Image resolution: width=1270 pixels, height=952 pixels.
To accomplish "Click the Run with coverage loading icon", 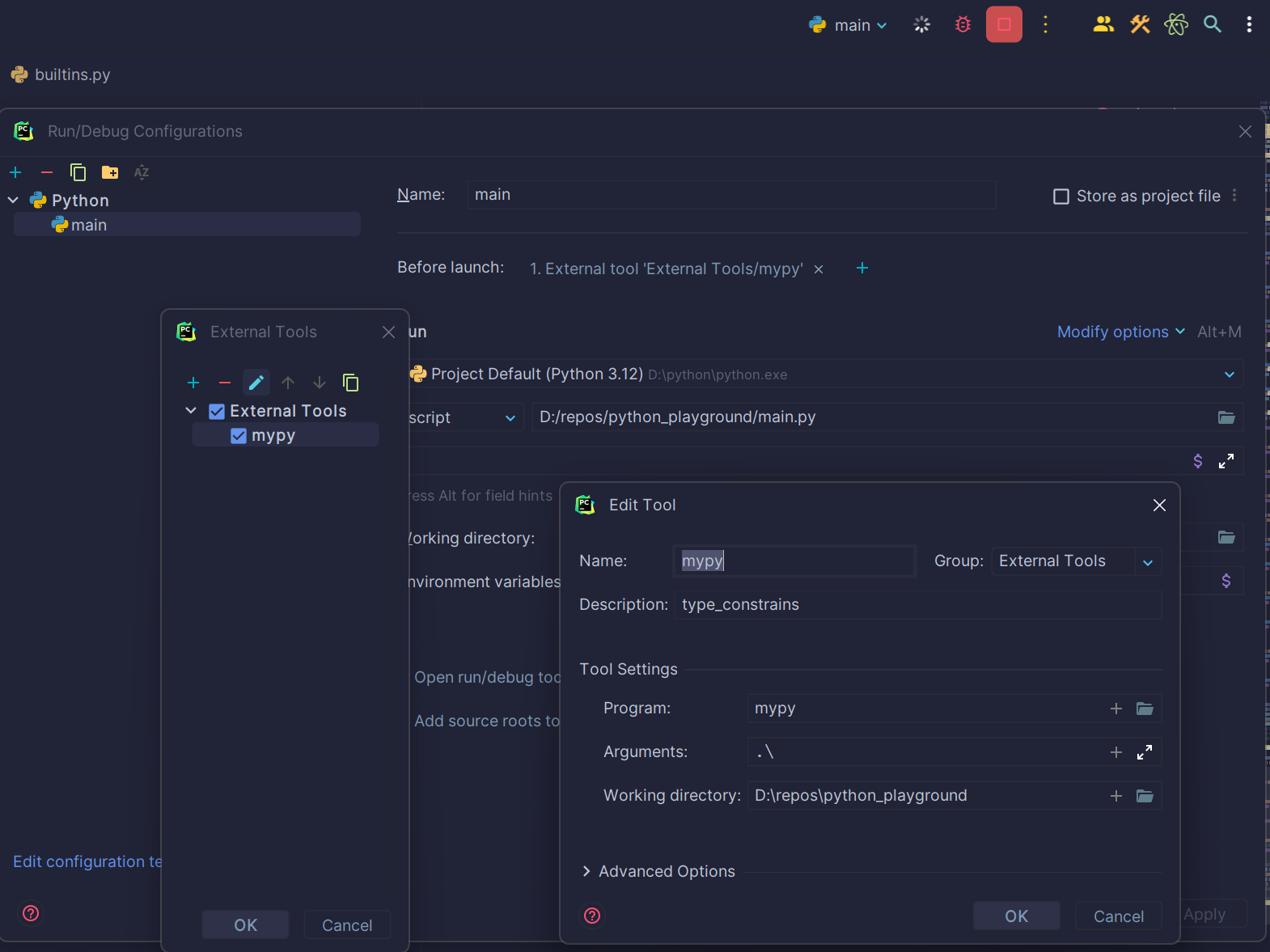I will pos(921,25).
